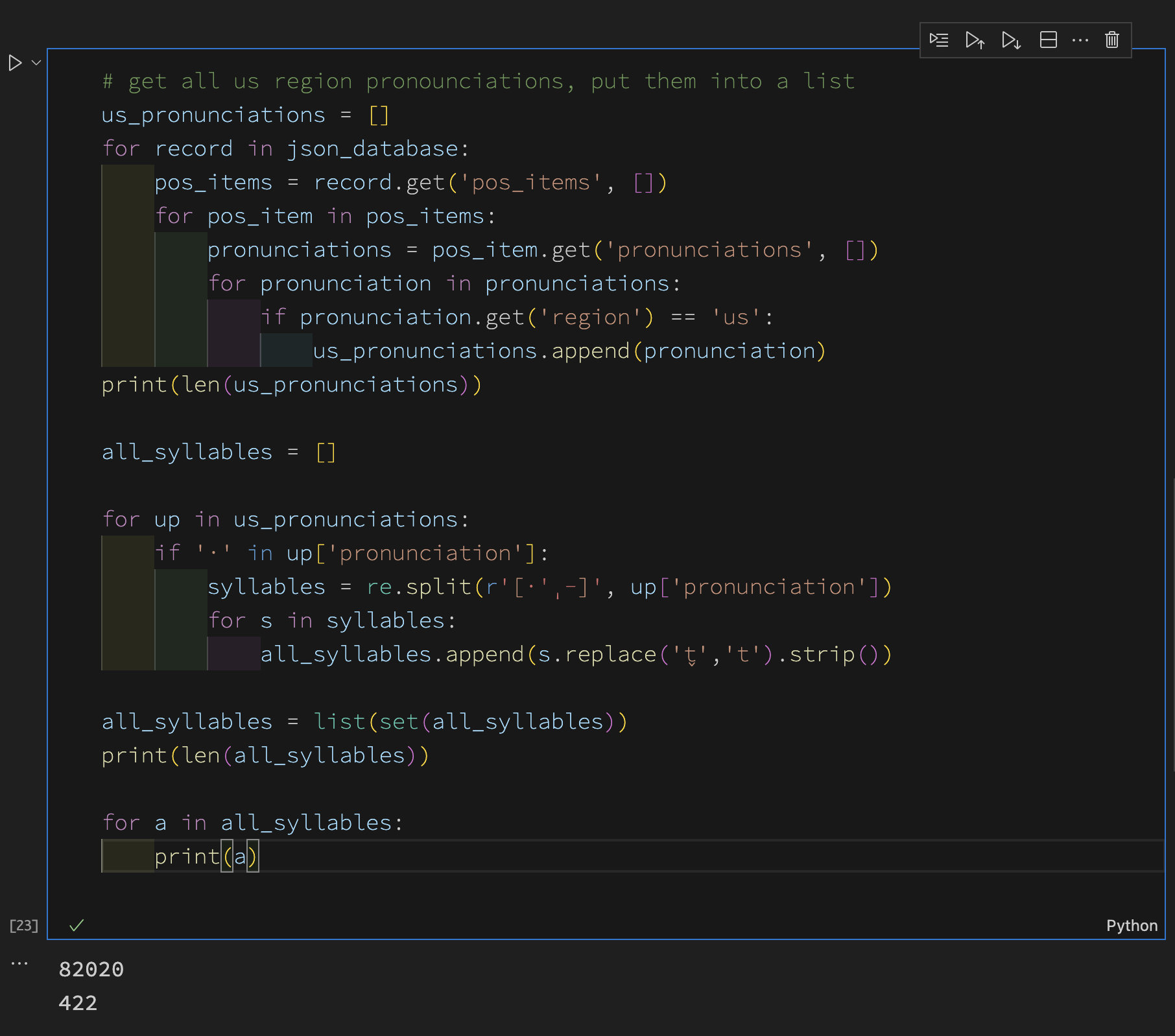Click on the us_pronunciations.append(pronunciation) line
The width and height of the screenshot is (1175, 1036).
tap(569, 351)
